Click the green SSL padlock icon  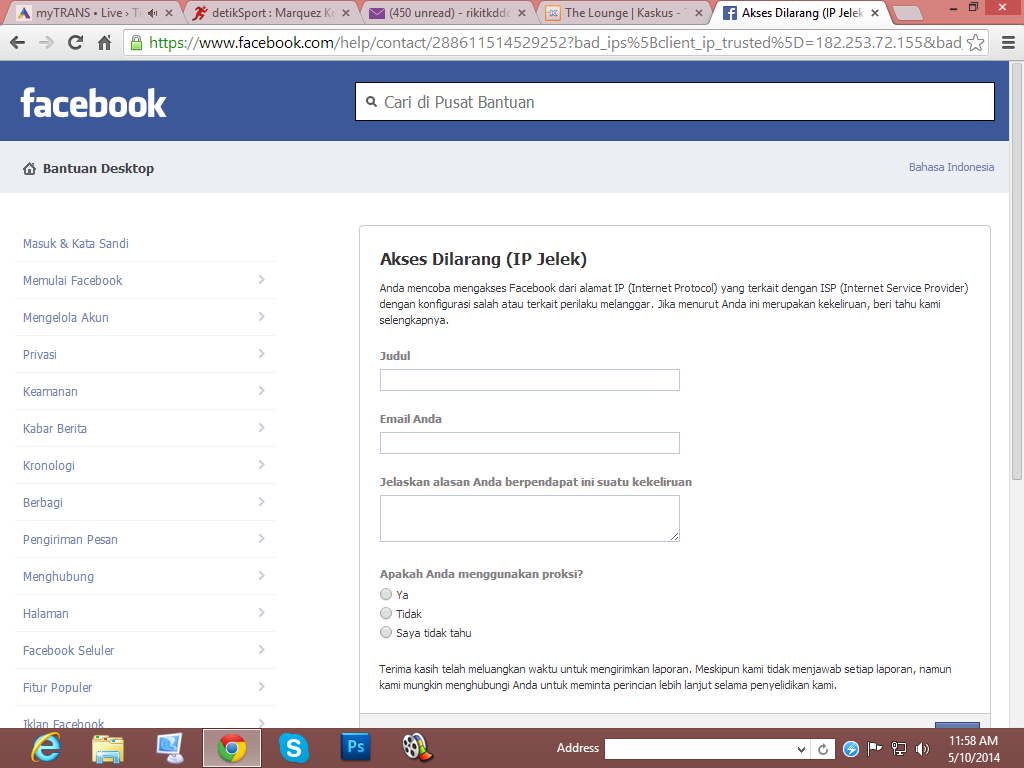tap(136, 43)
